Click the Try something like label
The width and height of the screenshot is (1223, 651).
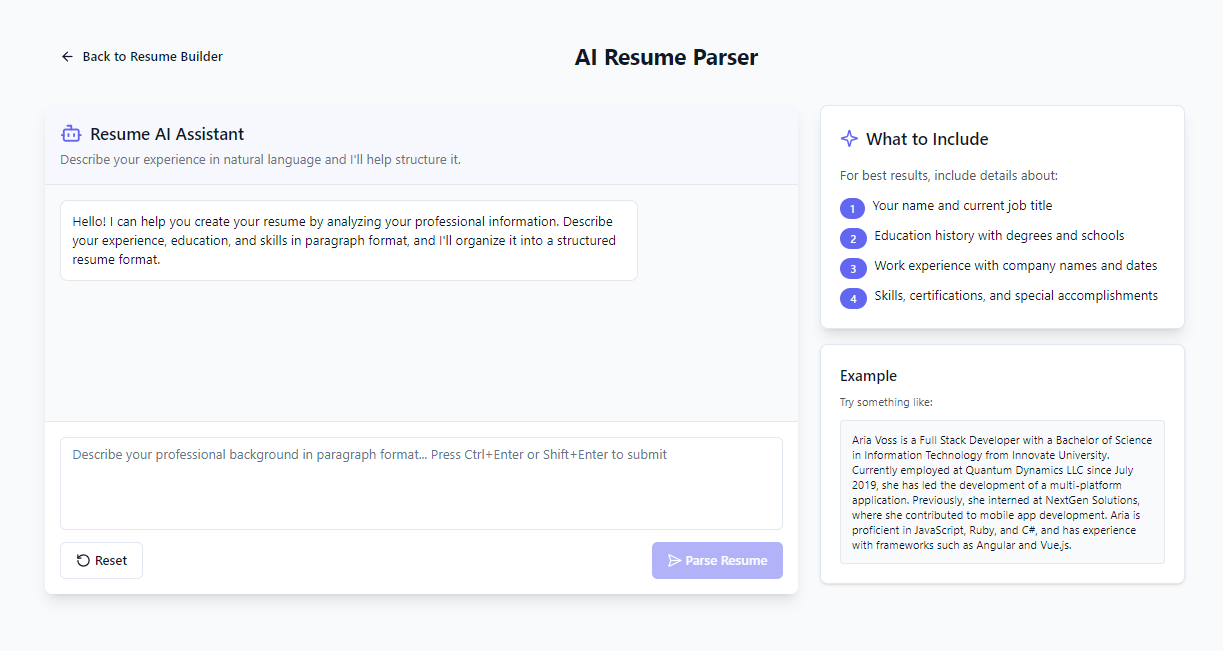click(x=886, y=401)
